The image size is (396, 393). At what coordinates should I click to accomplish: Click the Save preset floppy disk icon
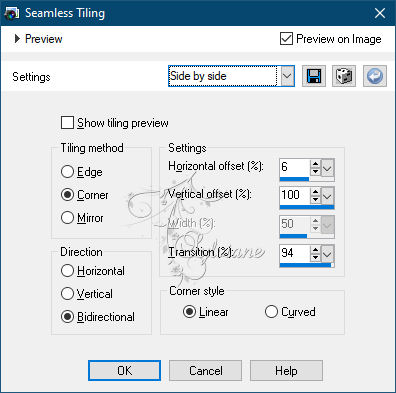coord(314,76)
